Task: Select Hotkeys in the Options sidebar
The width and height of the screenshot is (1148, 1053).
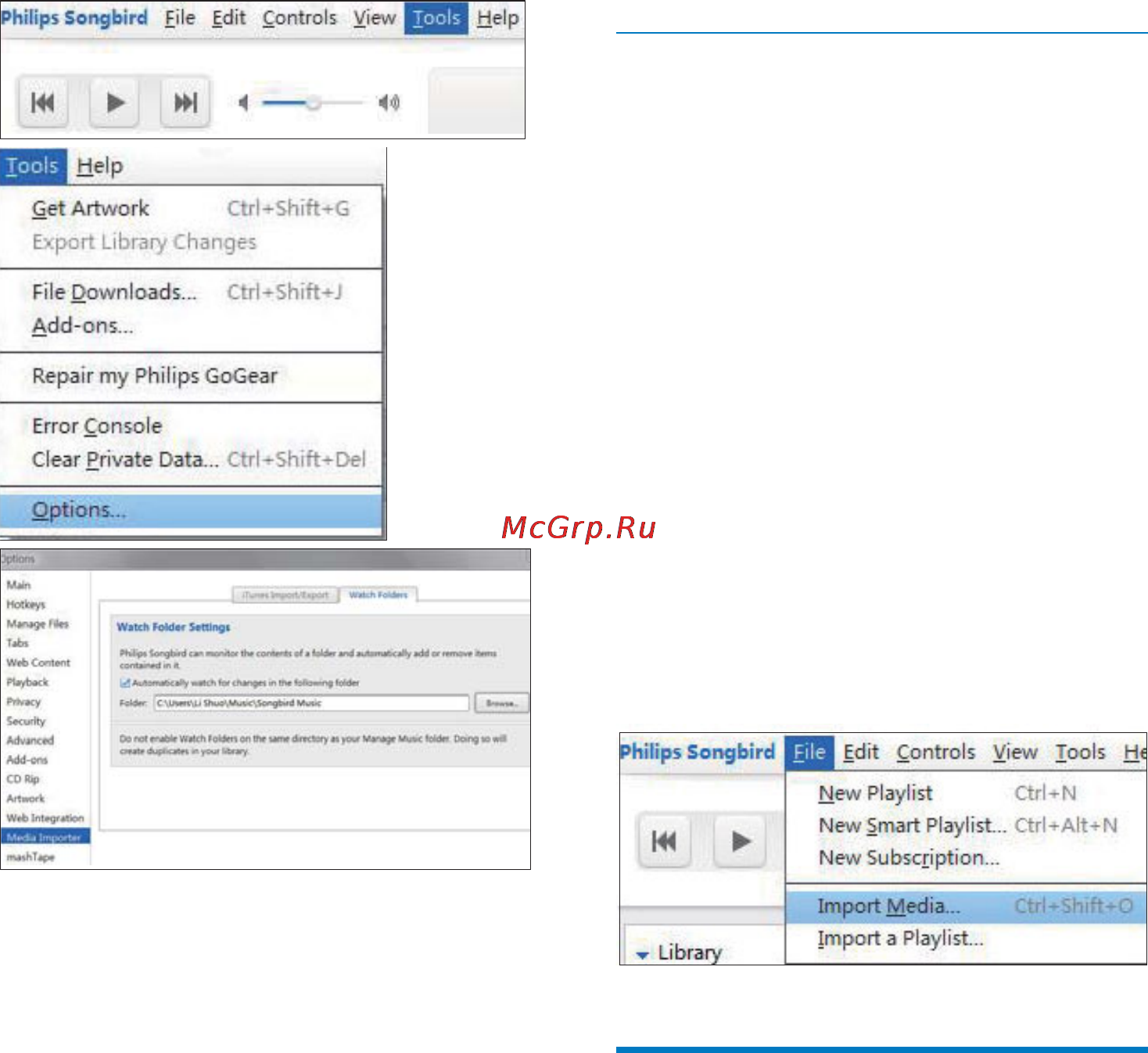Action: (x=26, y=605)
